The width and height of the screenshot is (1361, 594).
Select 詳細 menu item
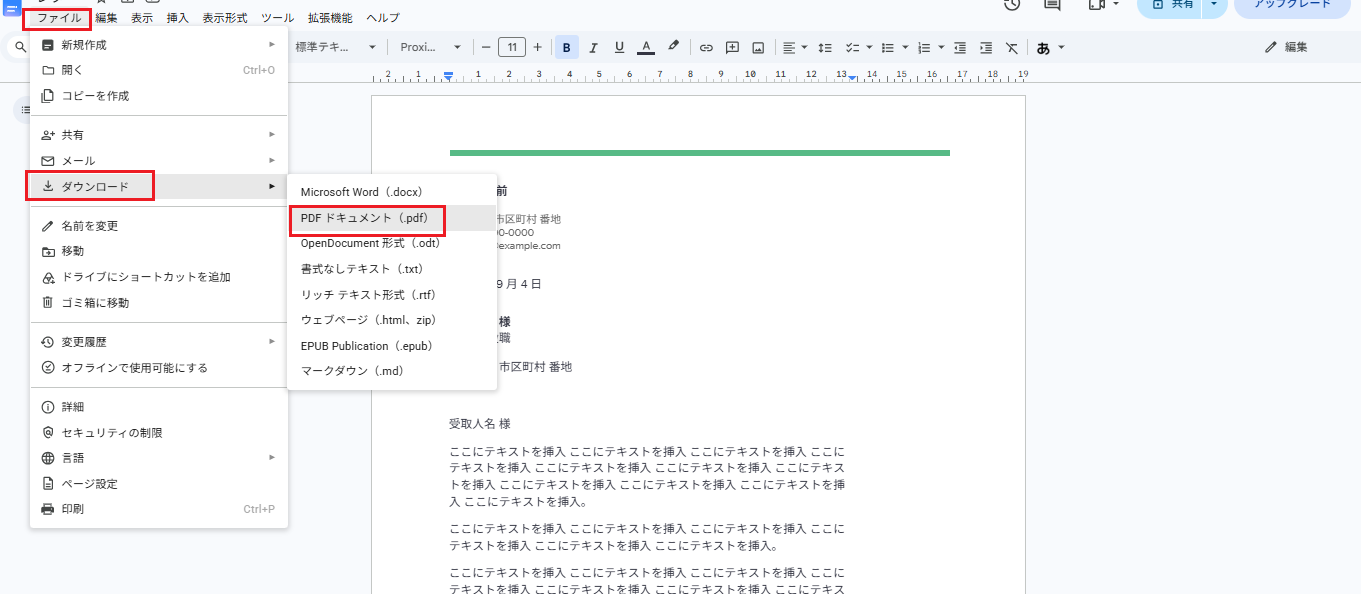pyautogui.click(x=159, y=407)
